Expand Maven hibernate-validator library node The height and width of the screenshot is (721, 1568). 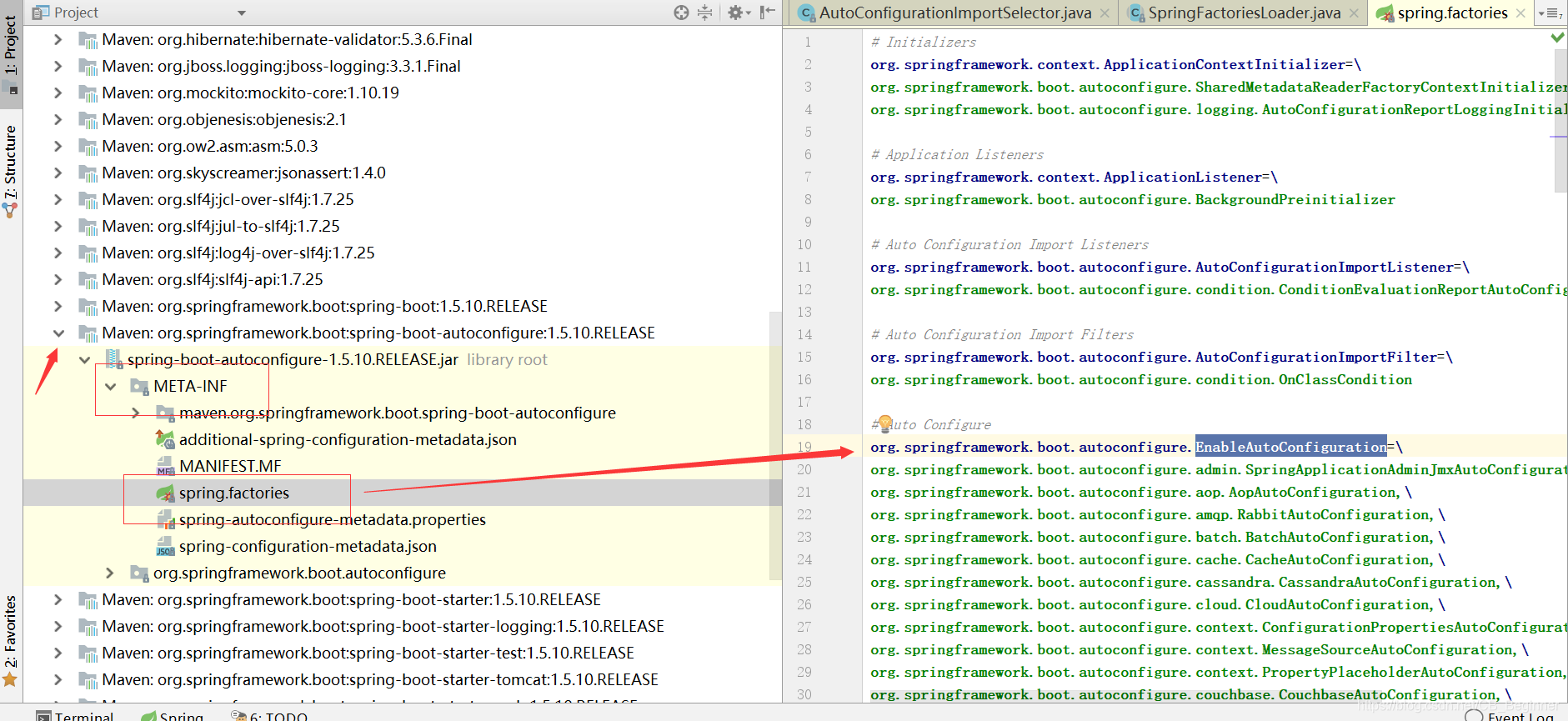coord(58,39)
